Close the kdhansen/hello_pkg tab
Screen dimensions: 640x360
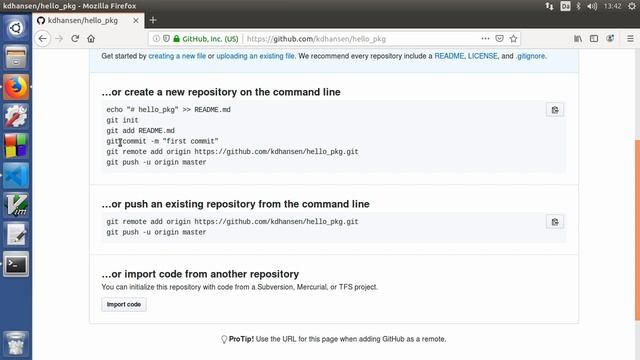point(136,20)
